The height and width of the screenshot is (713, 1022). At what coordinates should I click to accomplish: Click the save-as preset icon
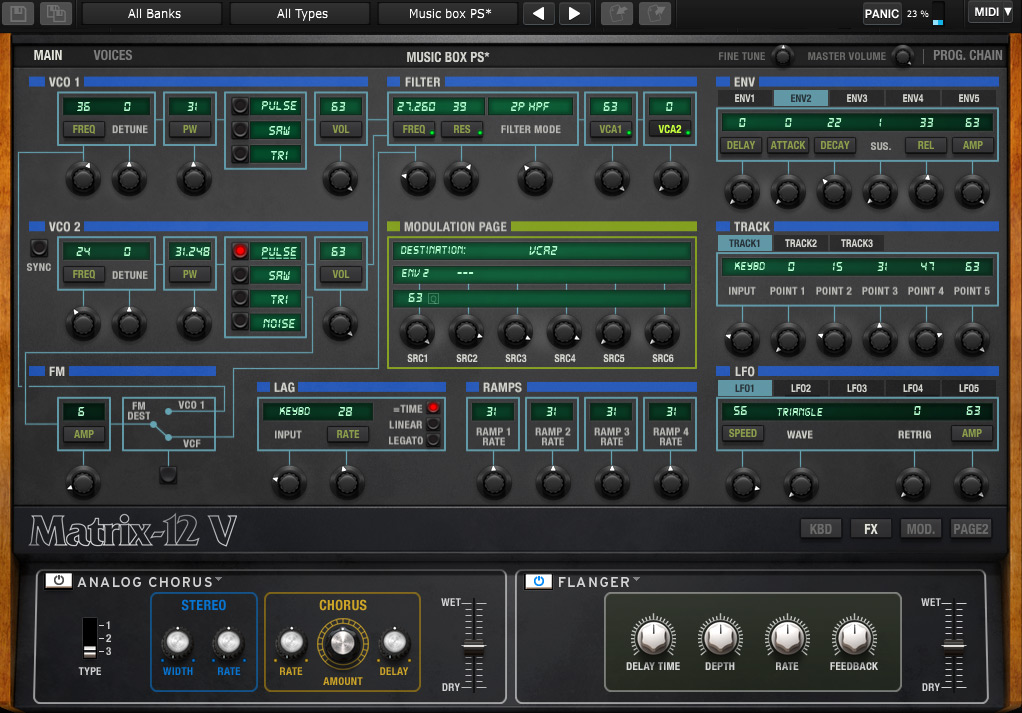(56, 13)
